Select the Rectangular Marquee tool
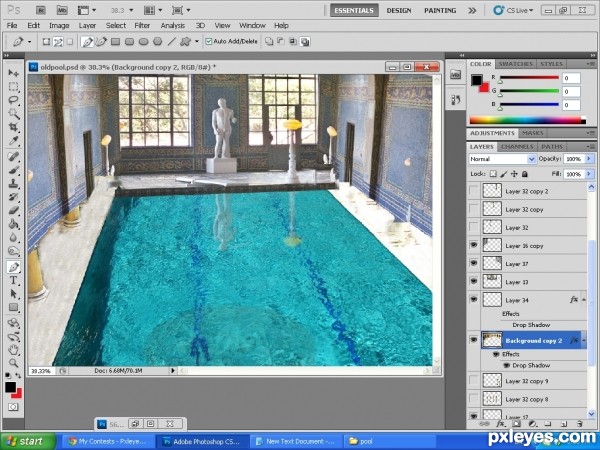Viewport: 600px width, 450px height. click(13, 86)
